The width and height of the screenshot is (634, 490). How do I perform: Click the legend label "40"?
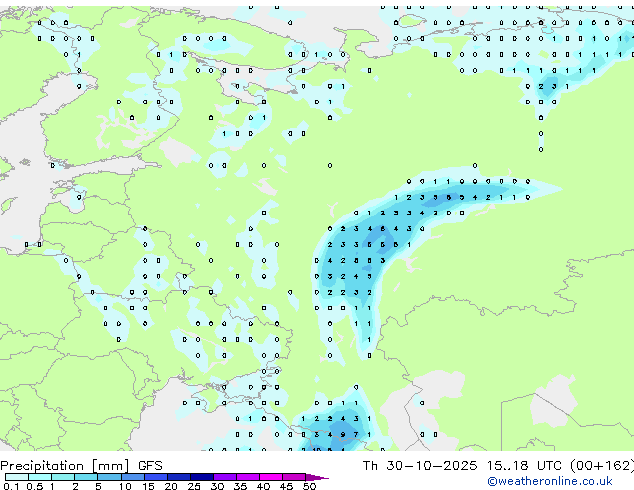[x=263, y=486]
